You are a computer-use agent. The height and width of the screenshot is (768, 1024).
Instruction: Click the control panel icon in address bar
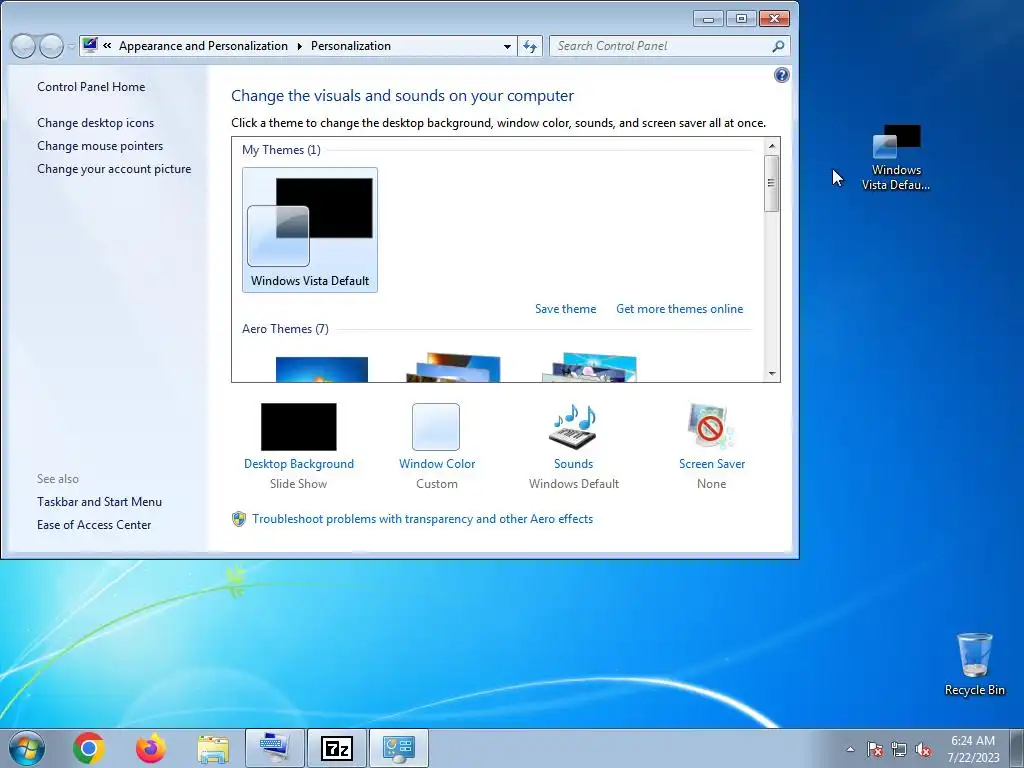pyautogui.click(x=90, y=45)
